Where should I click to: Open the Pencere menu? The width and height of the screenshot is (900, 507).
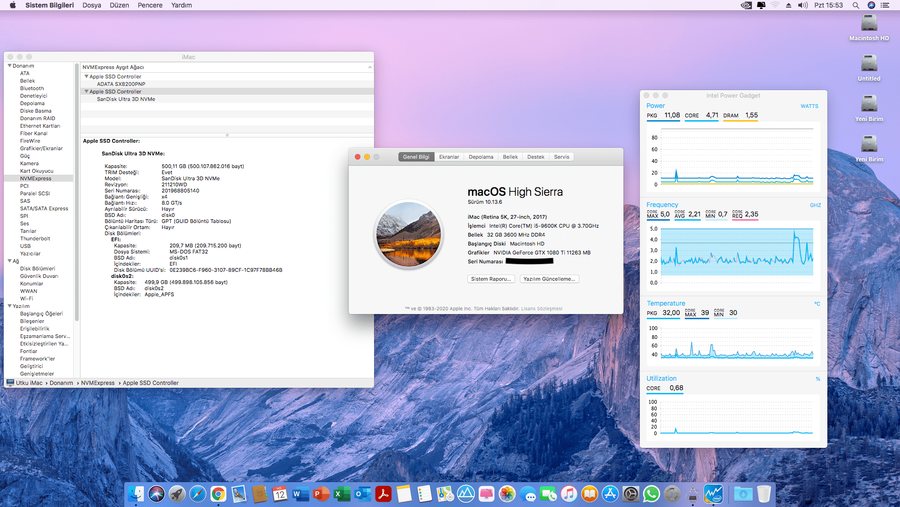click(x=150, y=5)
